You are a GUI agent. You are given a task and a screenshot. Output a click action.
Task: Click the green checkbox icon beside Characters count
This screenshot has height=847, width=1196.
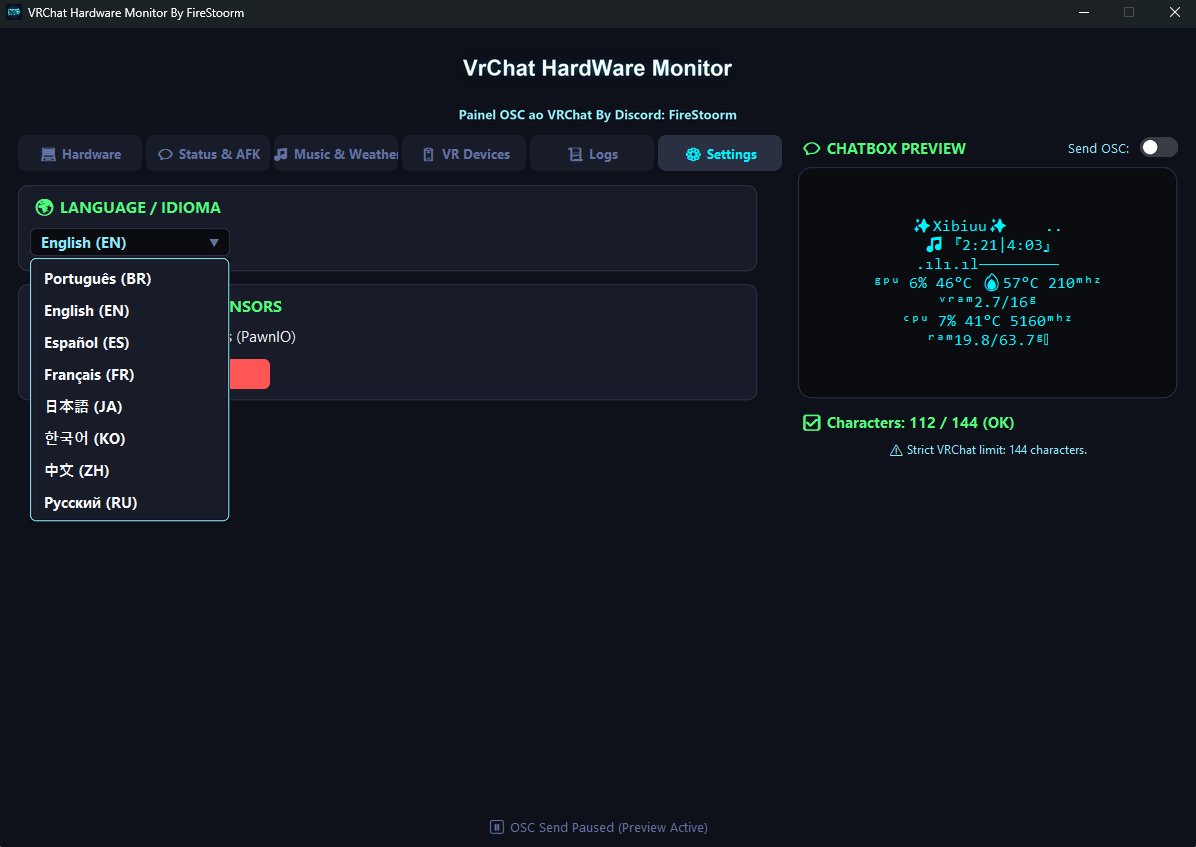(x=812, y=423)
